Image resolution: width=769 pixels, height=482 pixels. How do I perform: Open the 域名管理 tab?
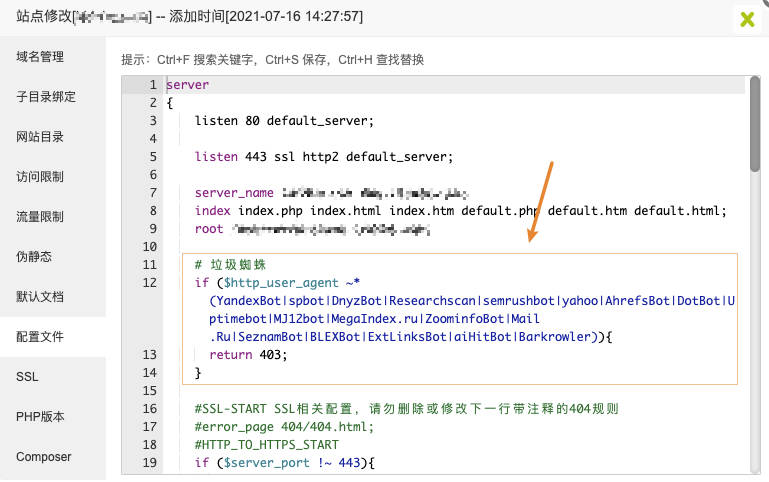click(40, 57)
